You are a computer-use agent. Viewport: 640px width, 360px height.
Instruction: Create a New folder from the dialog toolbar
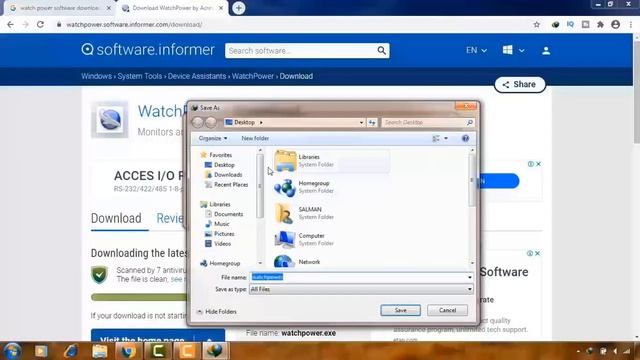pos(255,138)
